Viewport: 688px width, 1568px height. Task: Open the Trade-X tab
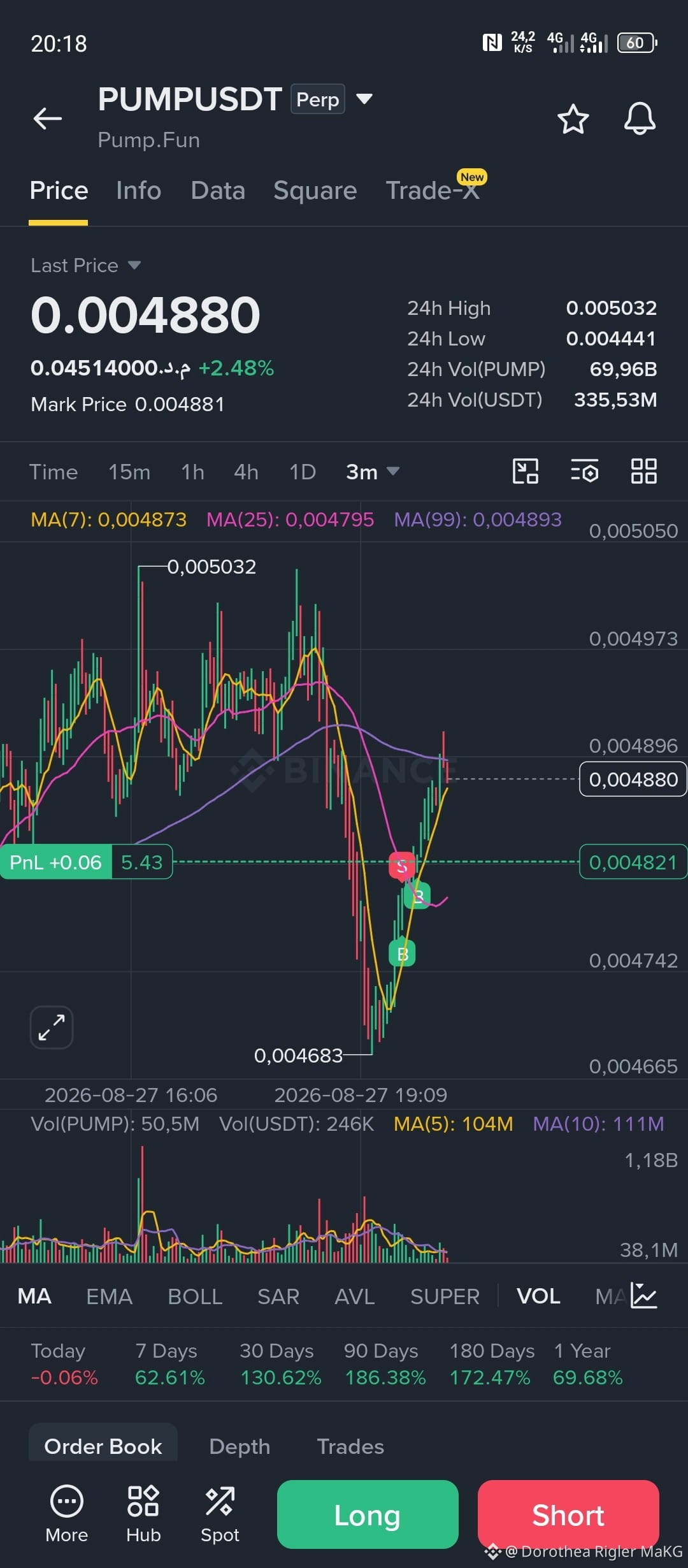[433, 191]
